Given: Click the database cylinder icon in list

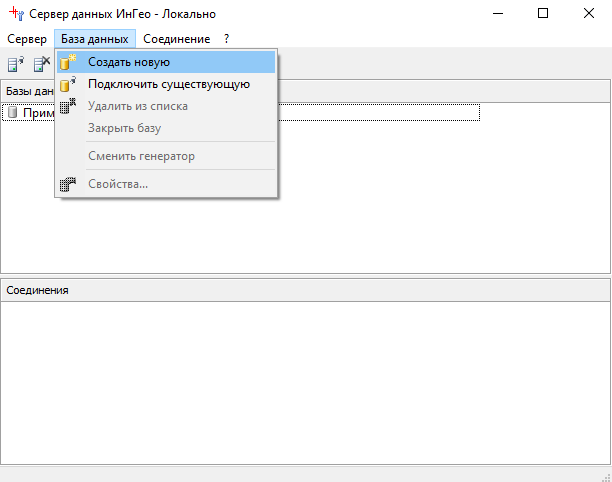Looking at the screenshot, I should [12, 112].
